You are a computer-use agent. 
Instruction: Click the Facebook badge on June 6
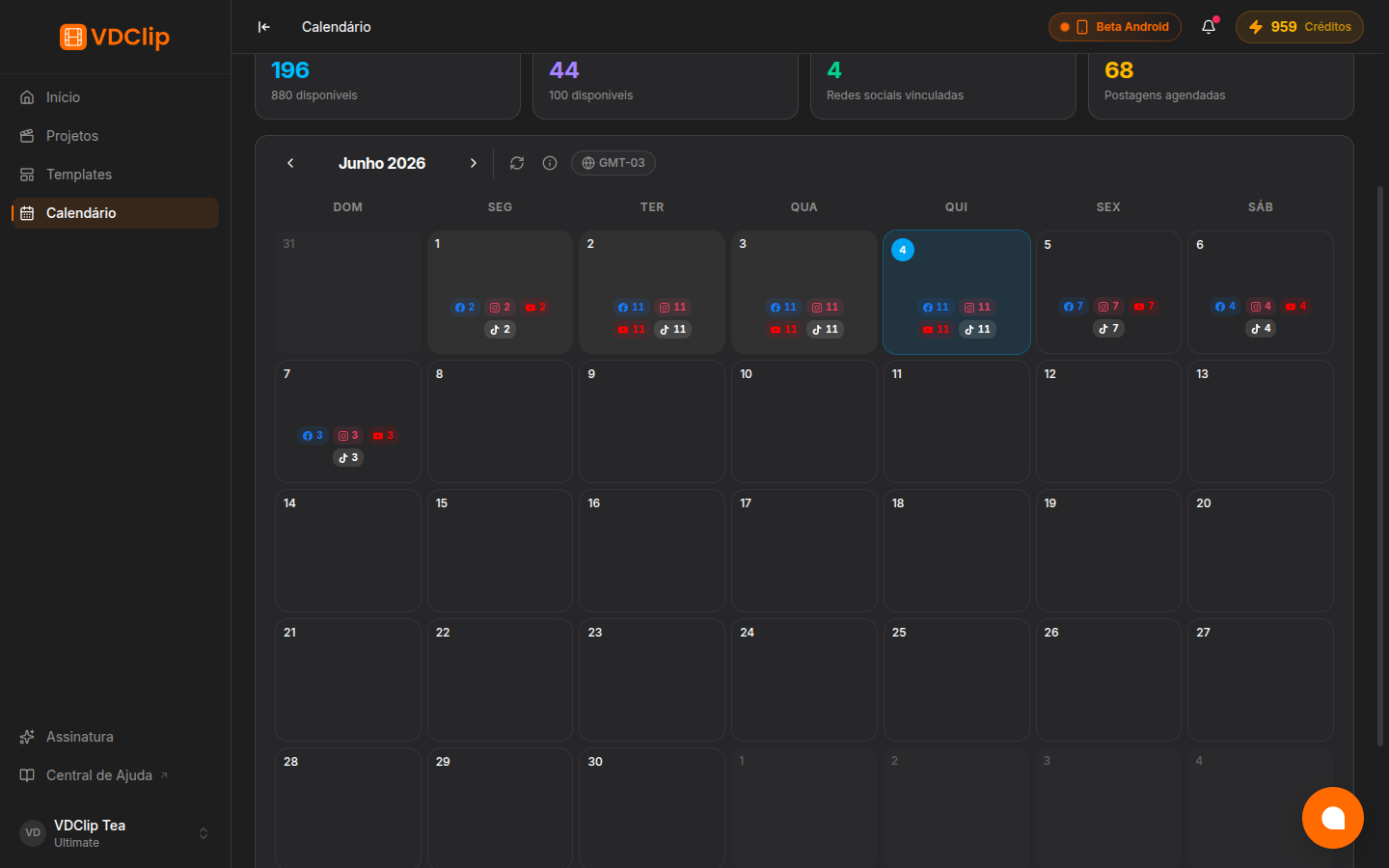point(1226,307)
